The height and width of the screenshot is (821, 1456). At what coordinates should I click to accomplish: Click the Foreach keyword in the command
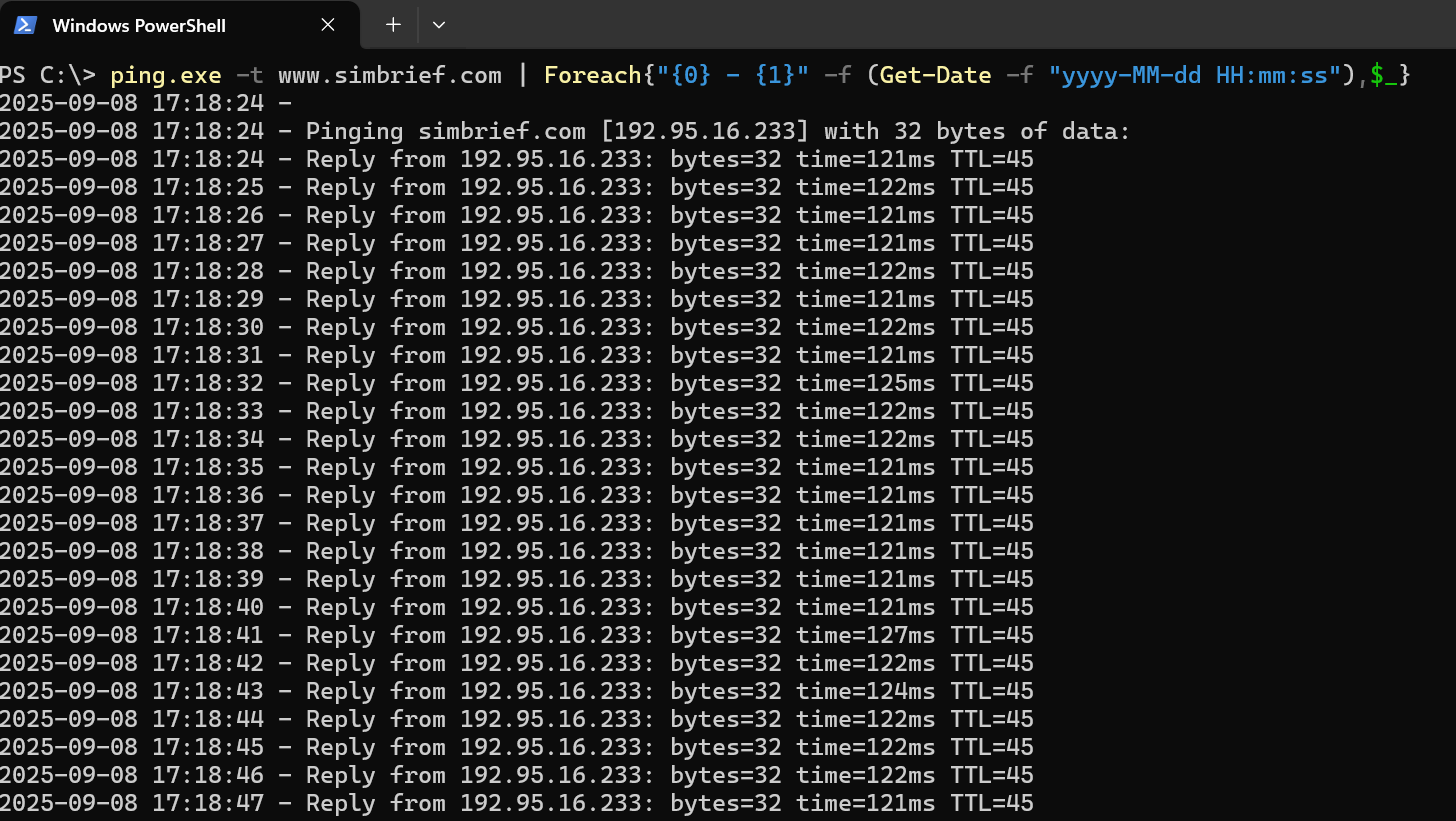[592, 75]
